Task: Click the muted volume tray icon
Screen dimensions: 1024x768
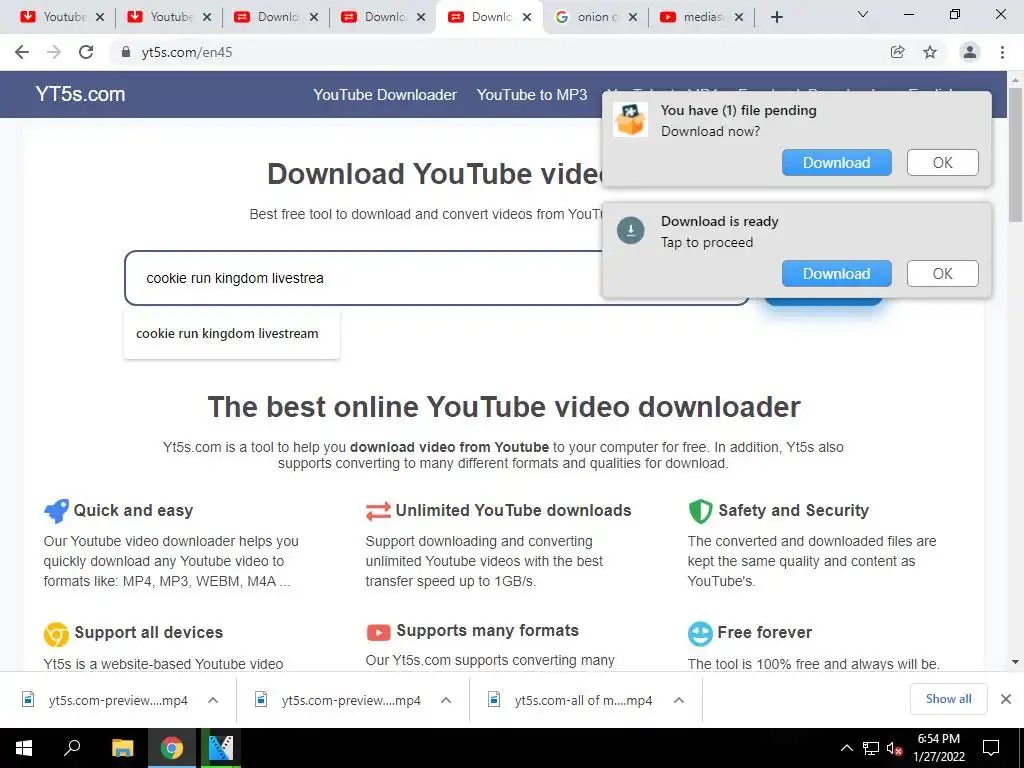Action: [894, 748]
